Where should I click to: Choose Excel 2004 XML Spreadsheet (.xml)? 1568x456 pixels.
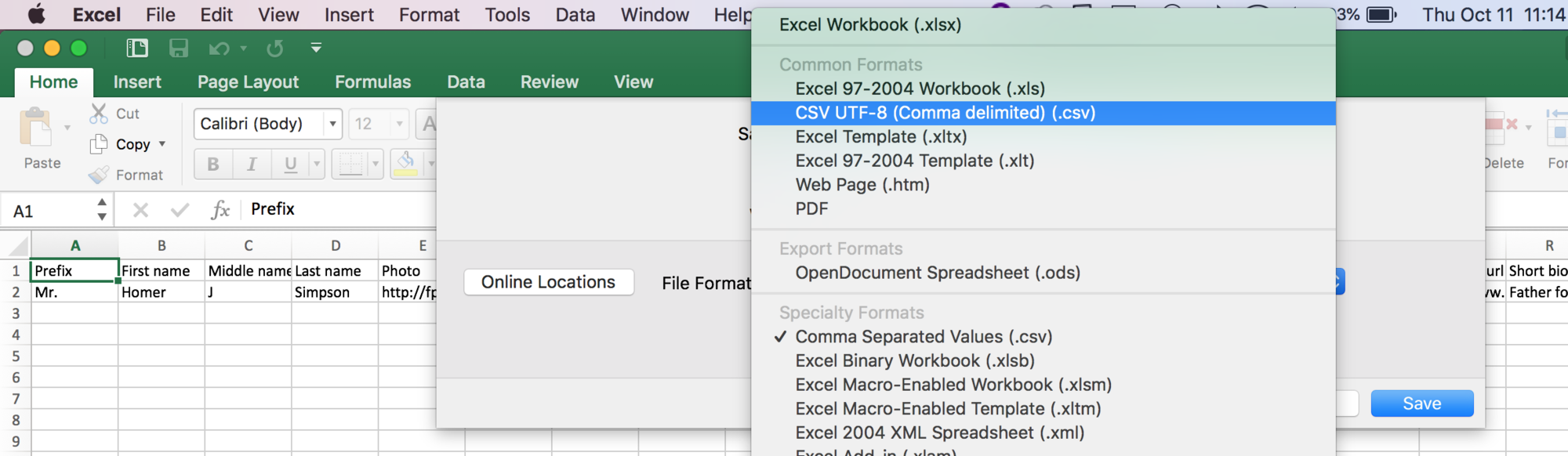[x=1044, y=433]
